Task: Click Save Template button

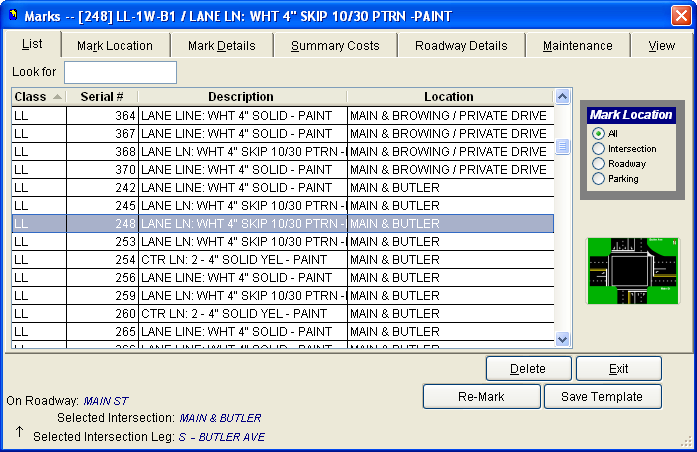Action: pos(602,396)
